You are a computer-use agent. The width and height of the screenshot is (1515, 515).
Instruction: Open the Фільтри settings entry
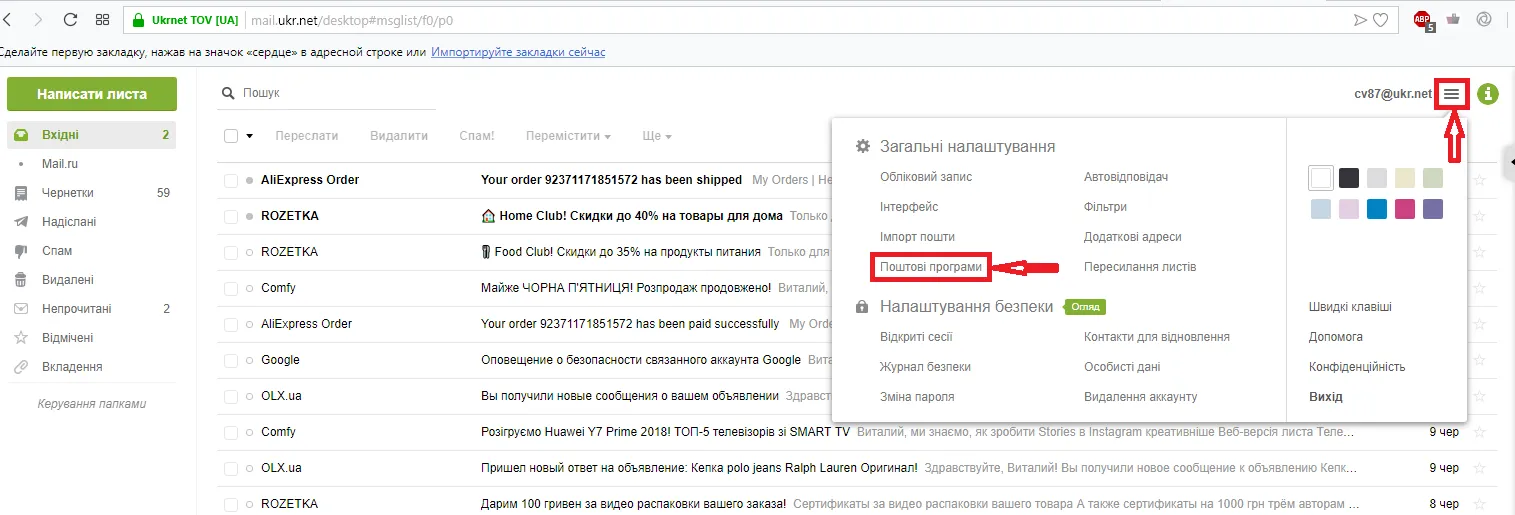click(x=1105, y=207)
